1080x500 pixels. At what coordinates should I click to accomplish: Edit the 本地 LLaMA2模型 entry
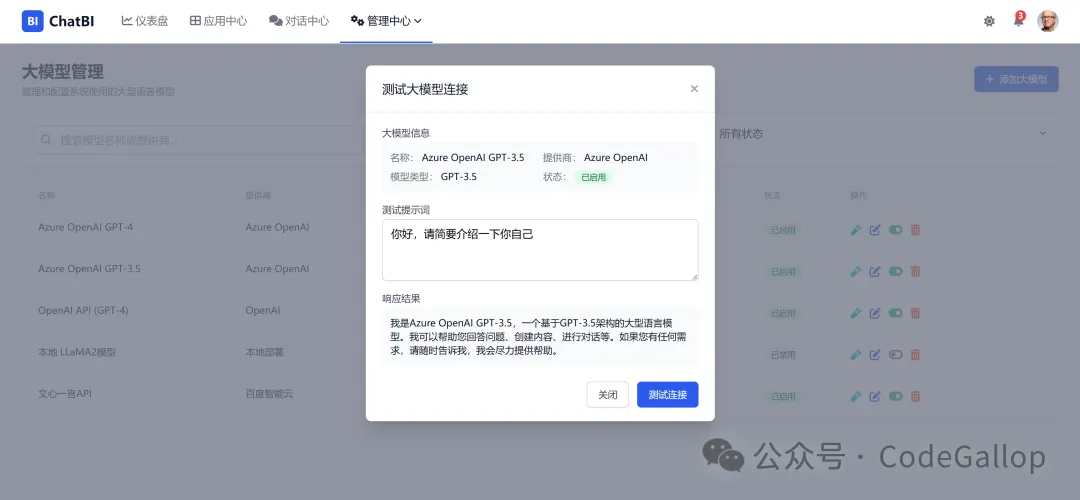(x=875, y=355)
